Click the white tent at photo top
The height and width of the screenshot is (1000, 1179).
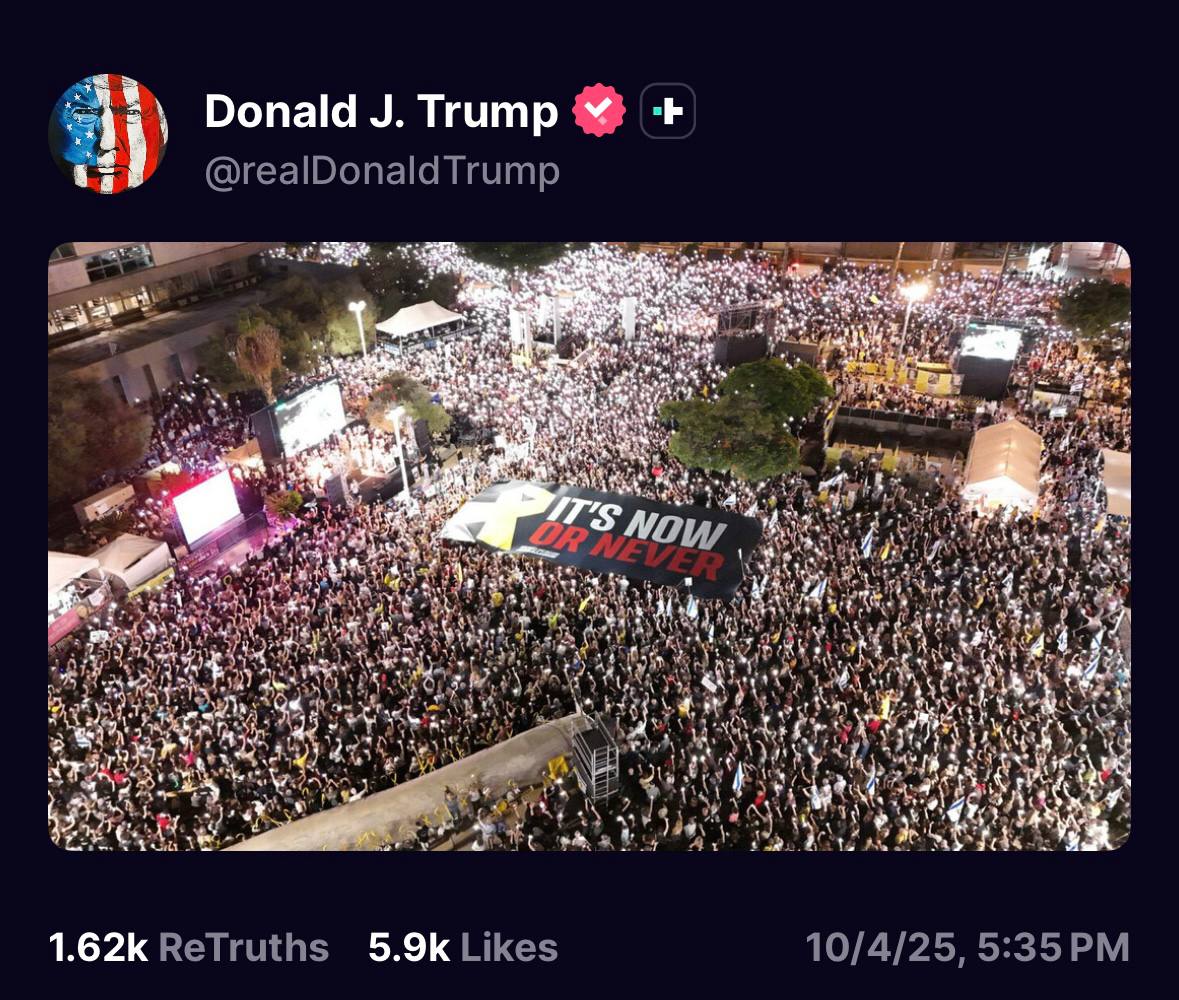[x=419, y=320]
